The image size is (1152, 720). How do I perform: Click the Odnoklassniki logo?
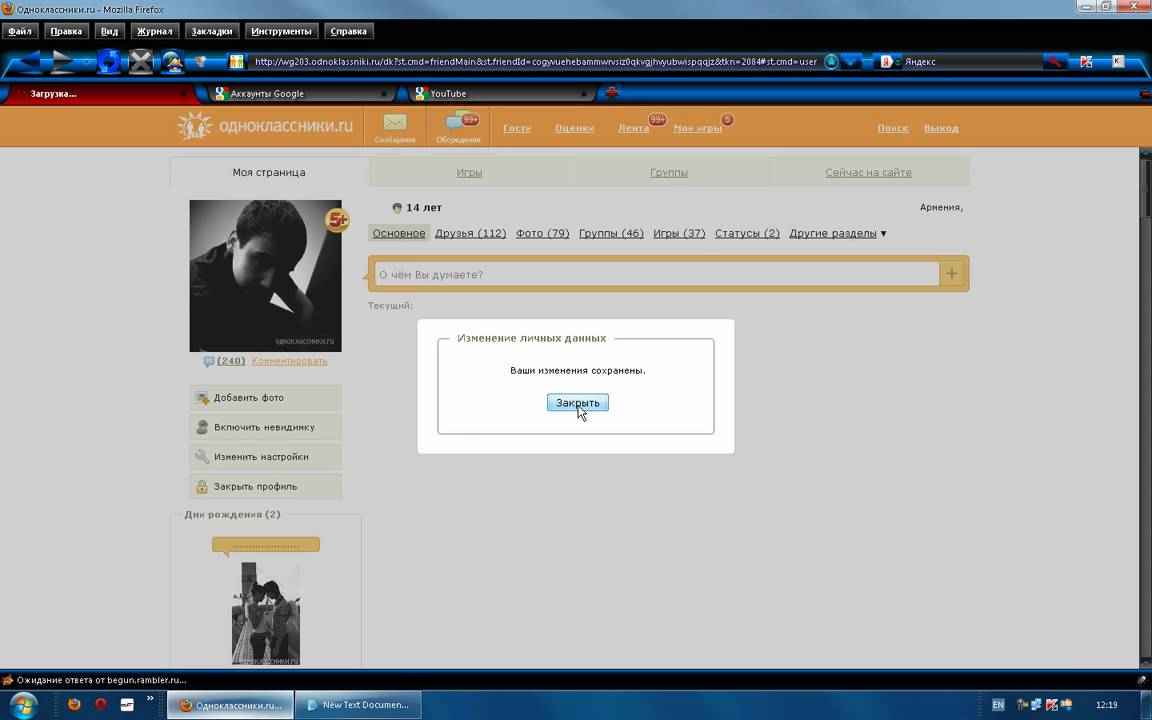265,126
